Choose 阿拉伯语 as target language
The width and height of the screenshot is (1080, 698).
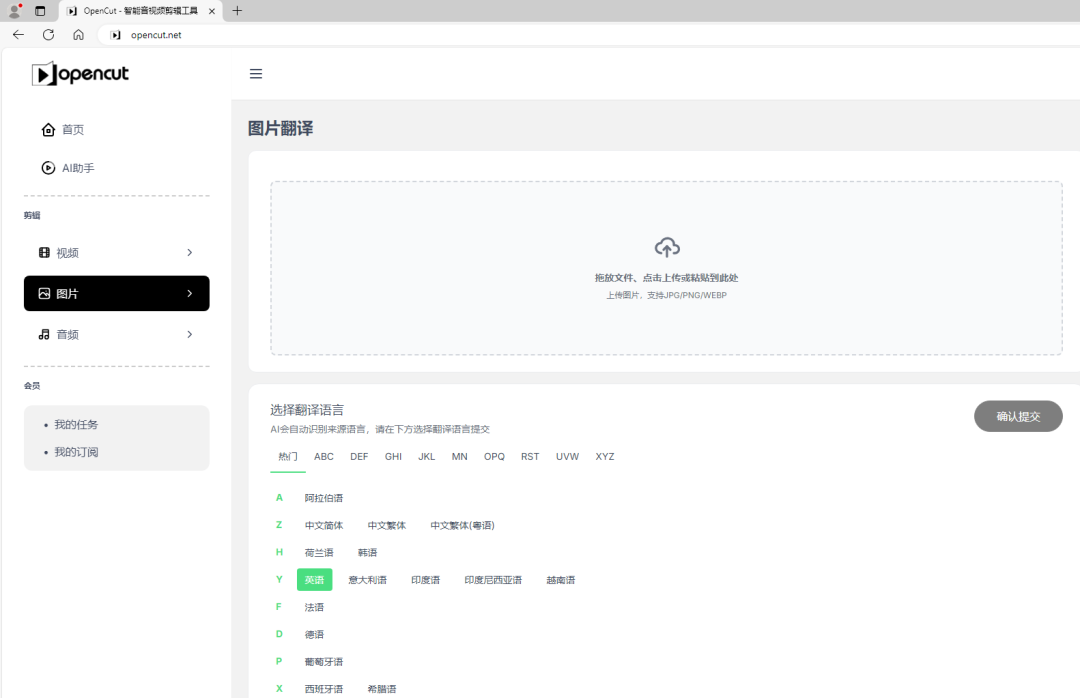tap(322, 497)
